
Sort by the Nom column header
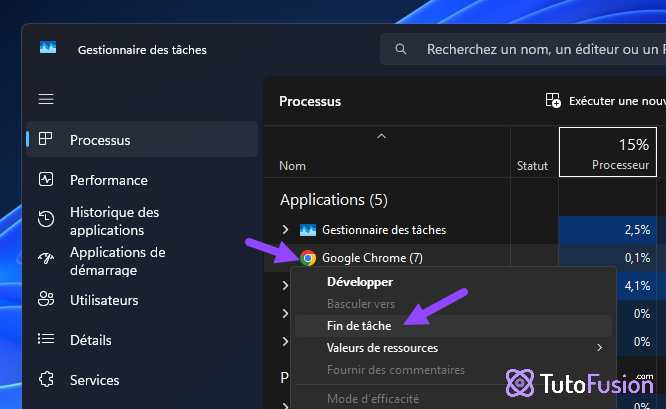292,166
